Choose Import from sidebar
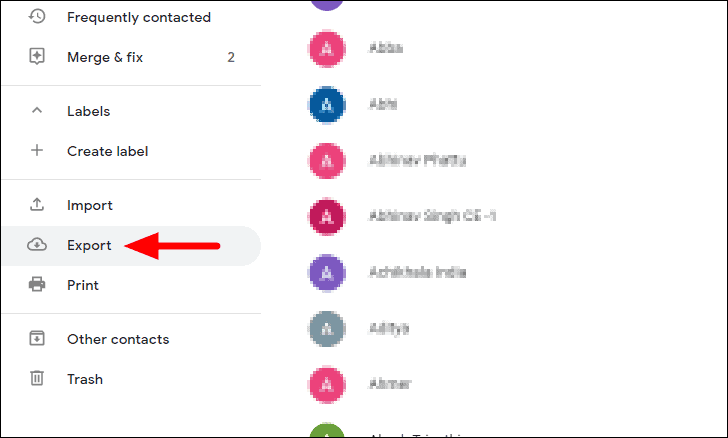 click(x=90, y=205)
